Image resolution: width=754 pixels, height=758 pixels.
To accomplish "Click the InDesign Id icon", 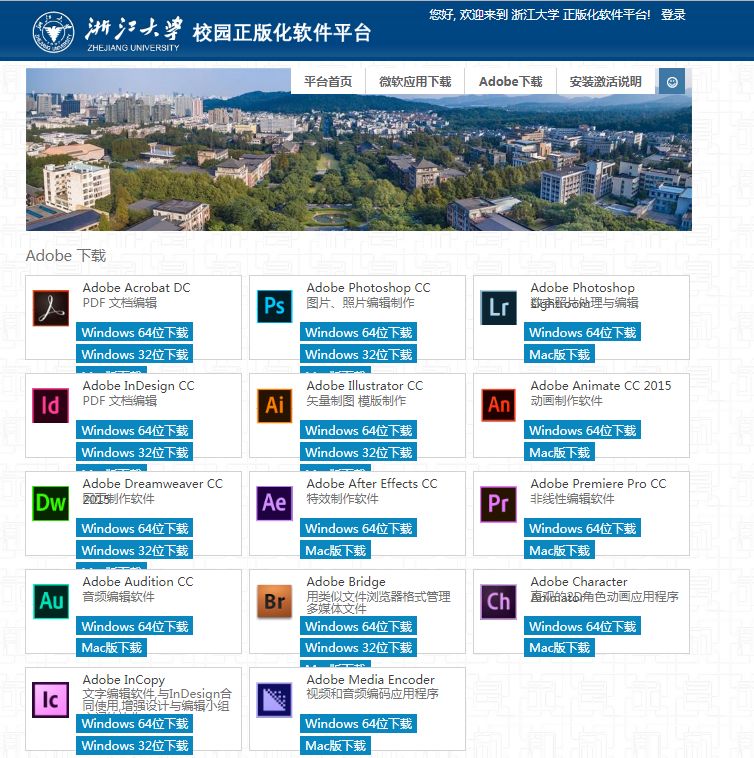I will (x=51, y=406).
